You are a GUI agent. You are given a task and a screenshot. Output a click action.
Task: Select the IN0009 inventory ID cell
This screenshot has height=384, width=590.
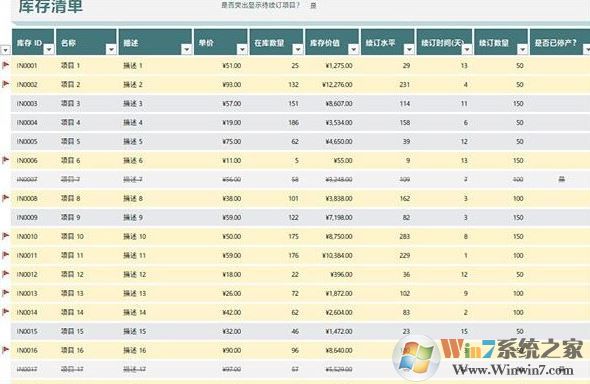point(27,217)
